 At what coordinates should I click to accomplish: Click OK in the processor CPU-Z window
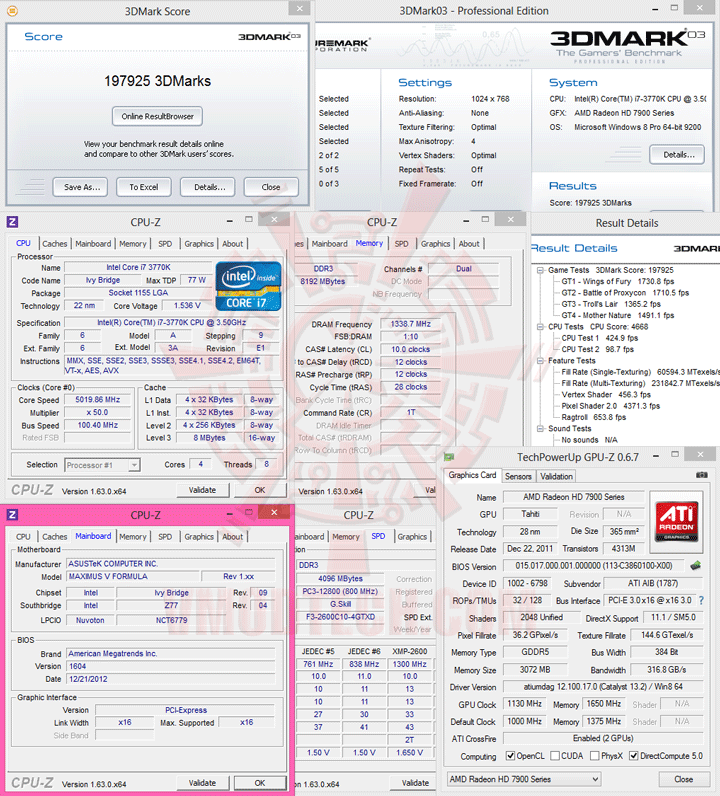click(x=260, y=490)
